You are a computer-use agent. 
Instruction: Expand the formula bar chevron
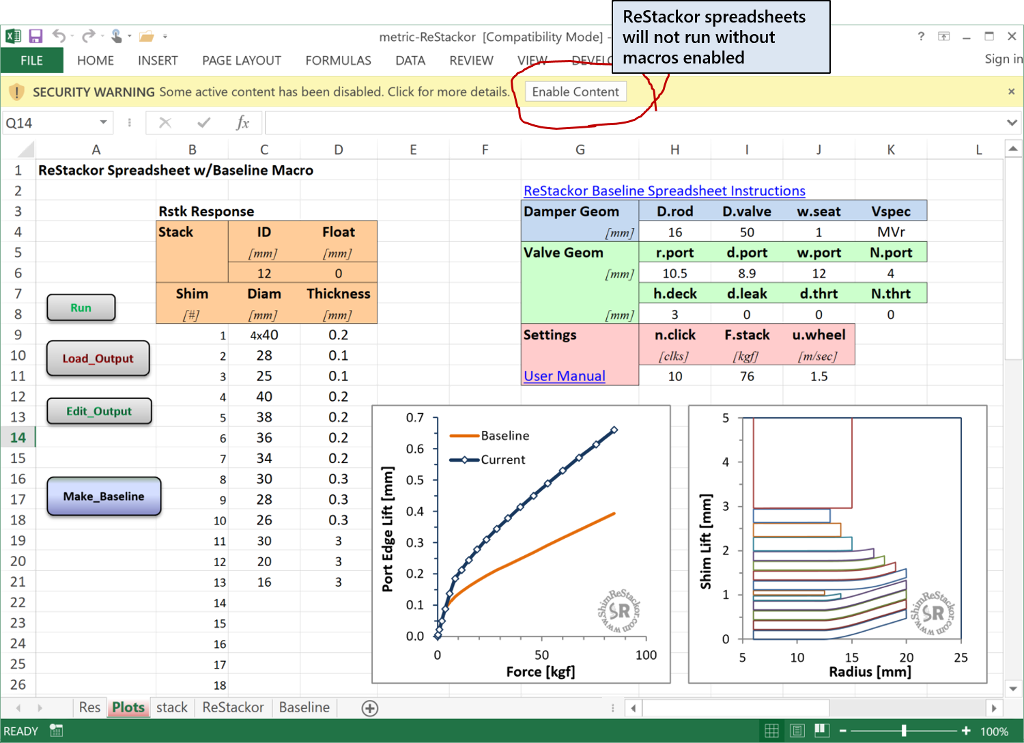[x=1012, y=122]
